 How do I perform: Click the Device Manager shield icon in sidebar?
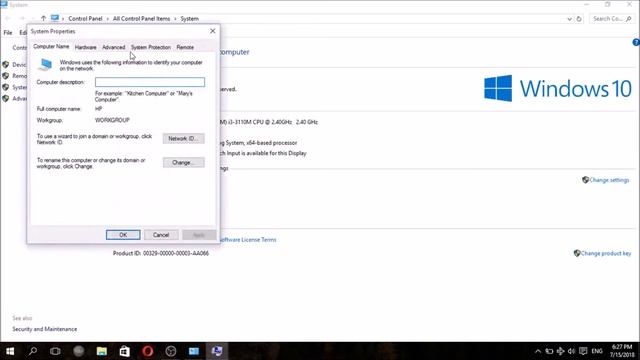(x=6, y=64)
